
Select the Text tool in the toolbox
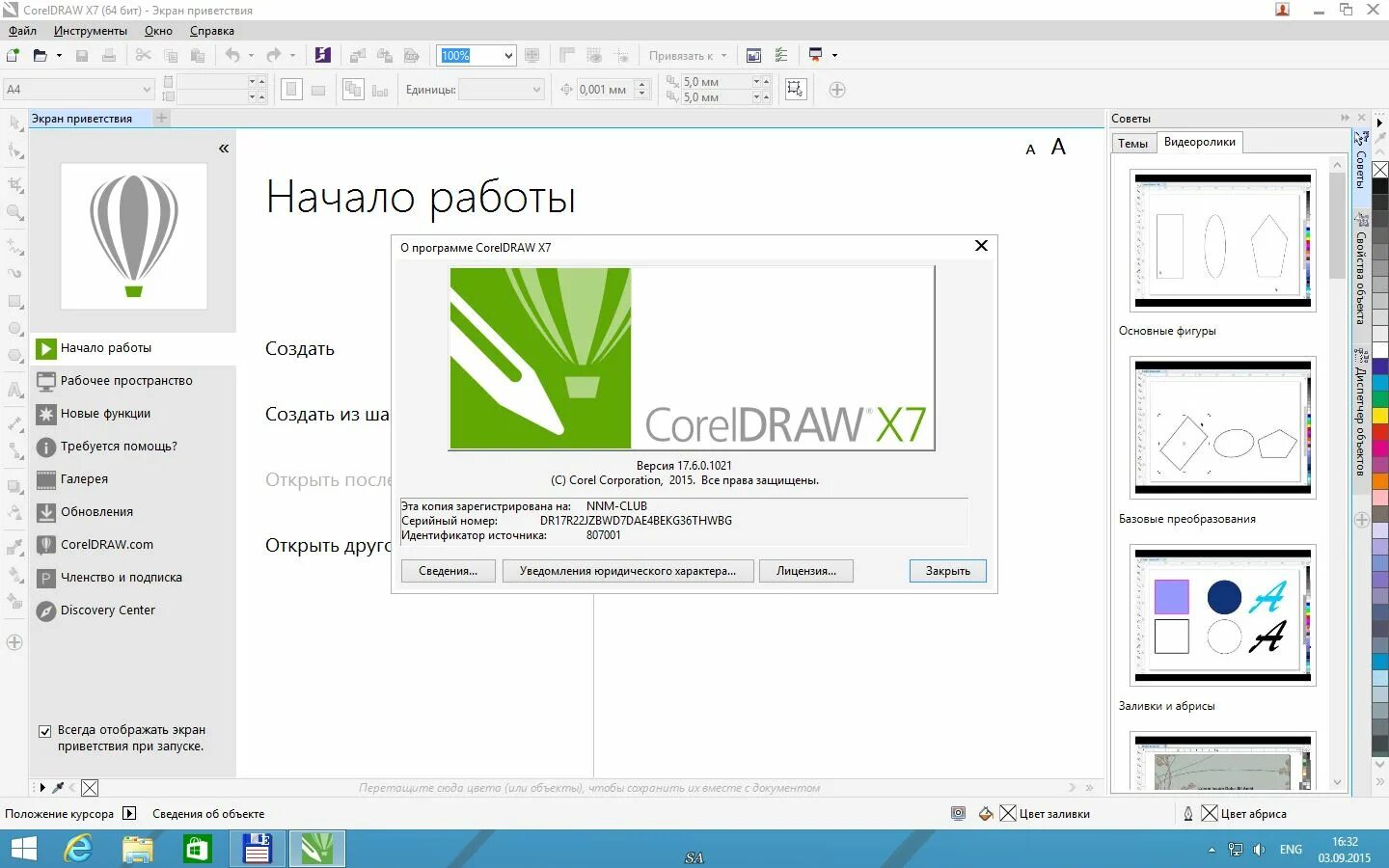[x=14, y=391]
